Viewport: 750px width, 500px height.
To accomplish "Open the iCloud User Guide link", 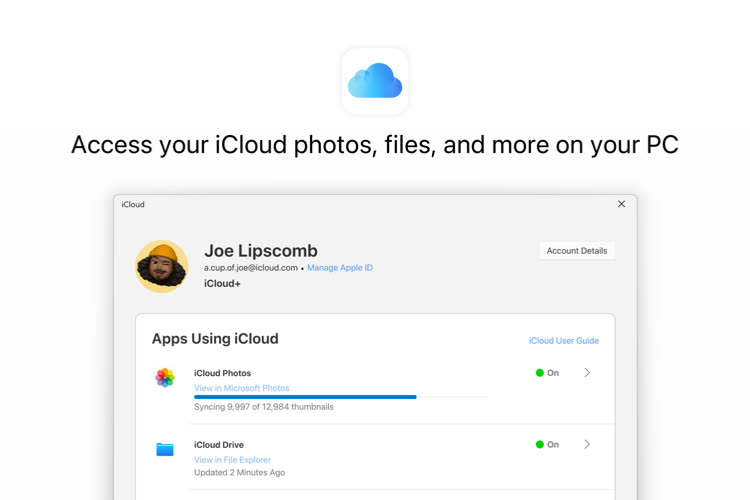I will coord(563,341).
